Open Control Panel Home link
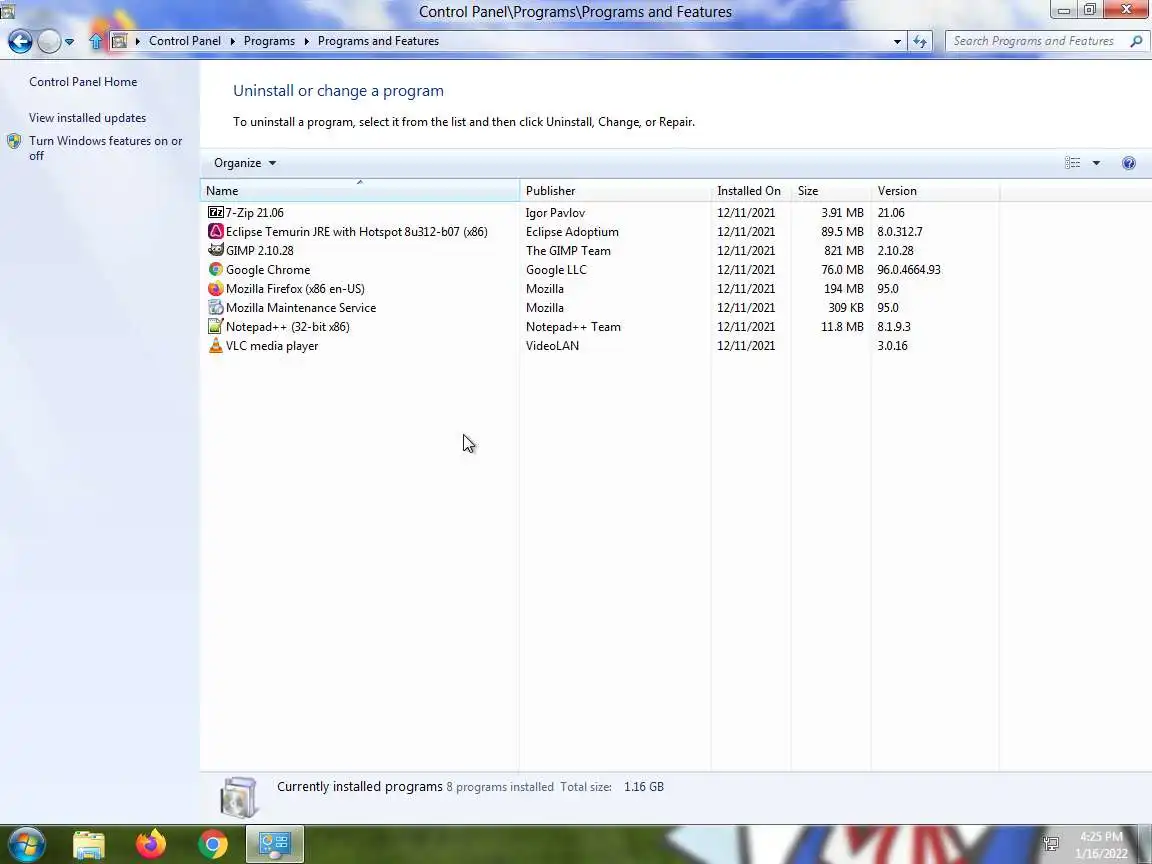The height and width of the screenshot is (864, 1152). tap(83, 82)
